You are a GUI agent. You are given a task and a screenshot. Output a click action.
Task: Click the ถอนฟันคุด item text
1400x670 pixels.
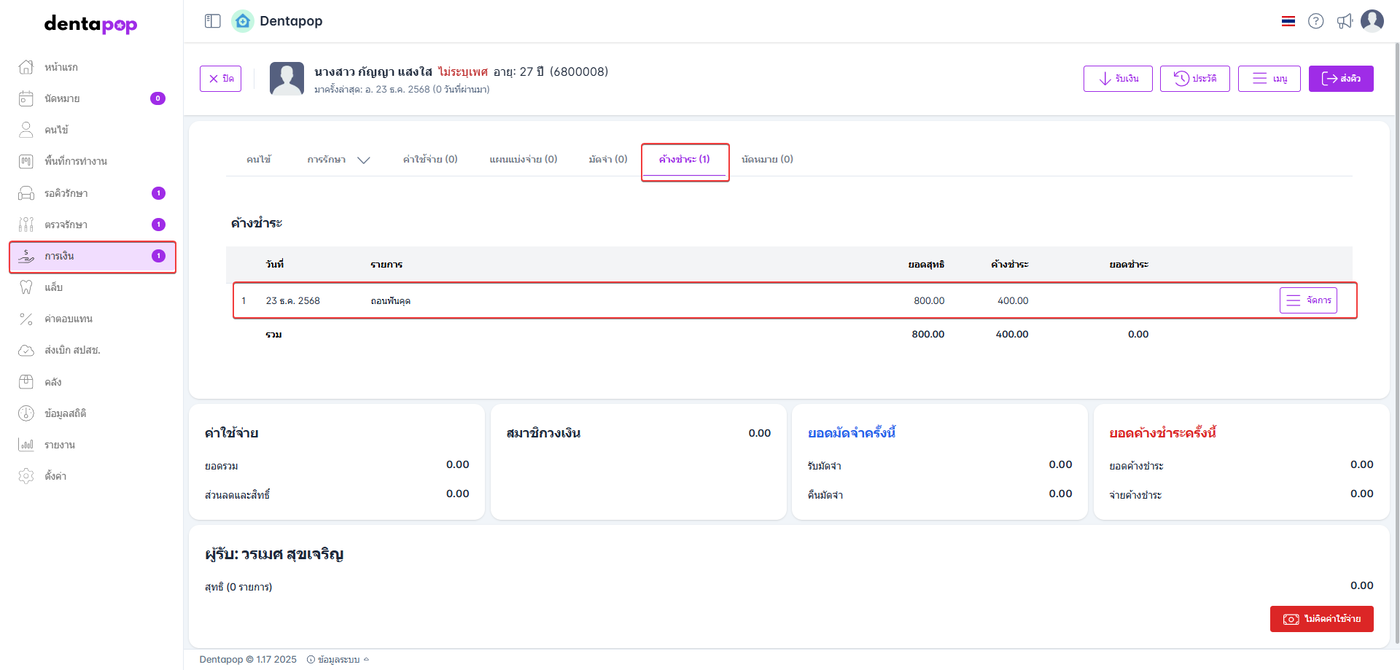click(x=391, y=301)
